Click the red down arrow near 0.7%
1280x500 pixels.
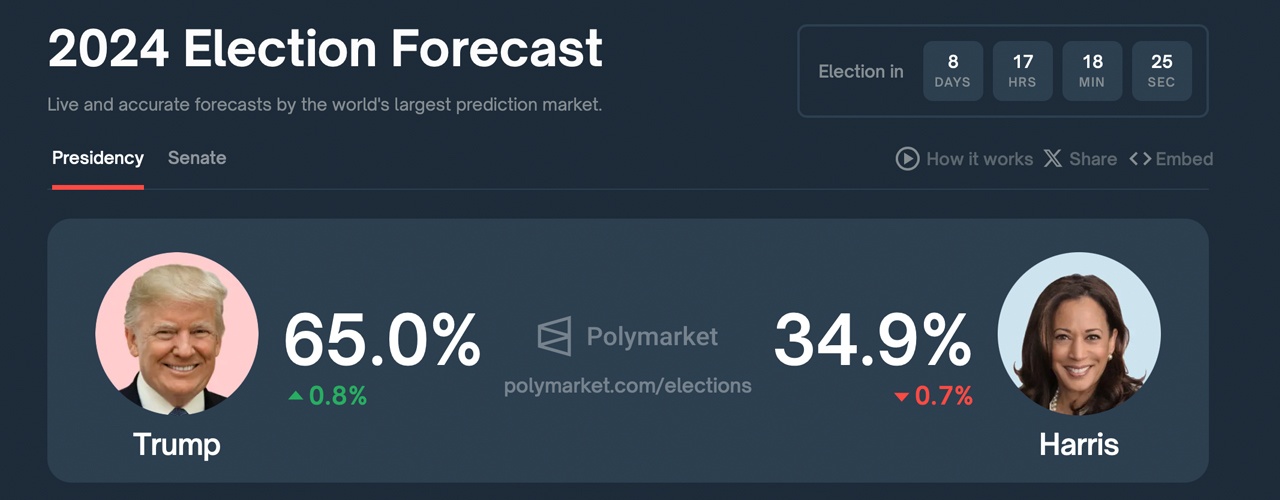click(x=901, y=397)
